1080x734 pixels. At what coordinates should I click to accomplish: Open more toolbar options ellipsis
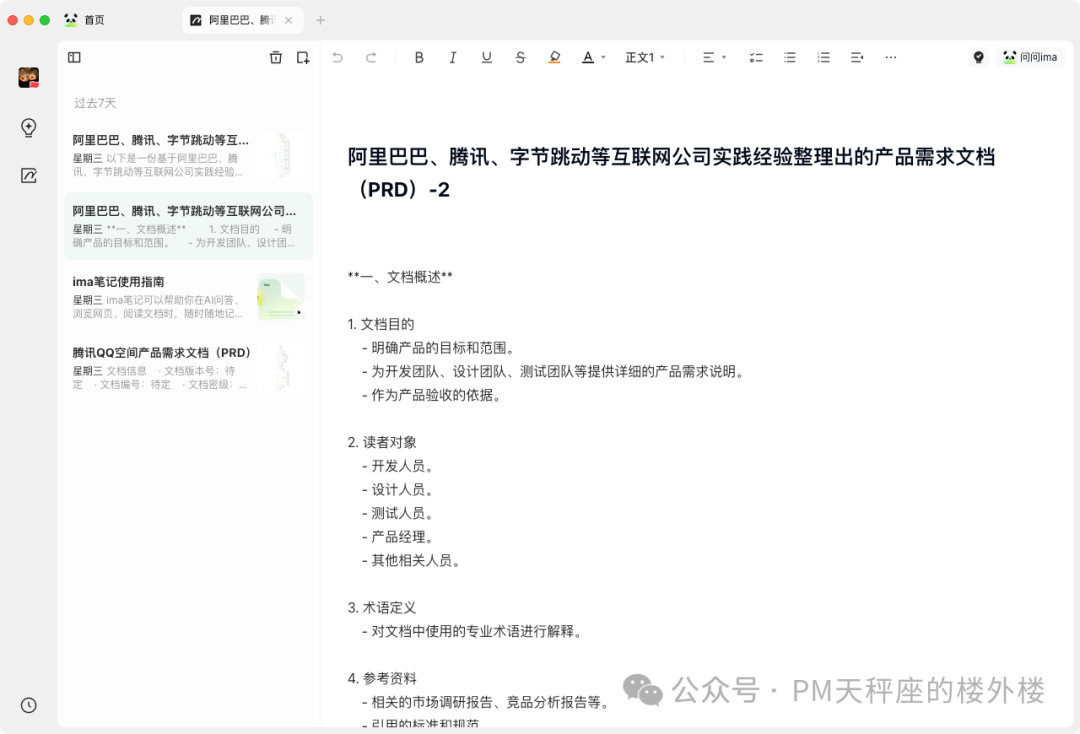[x=891, y=57]
